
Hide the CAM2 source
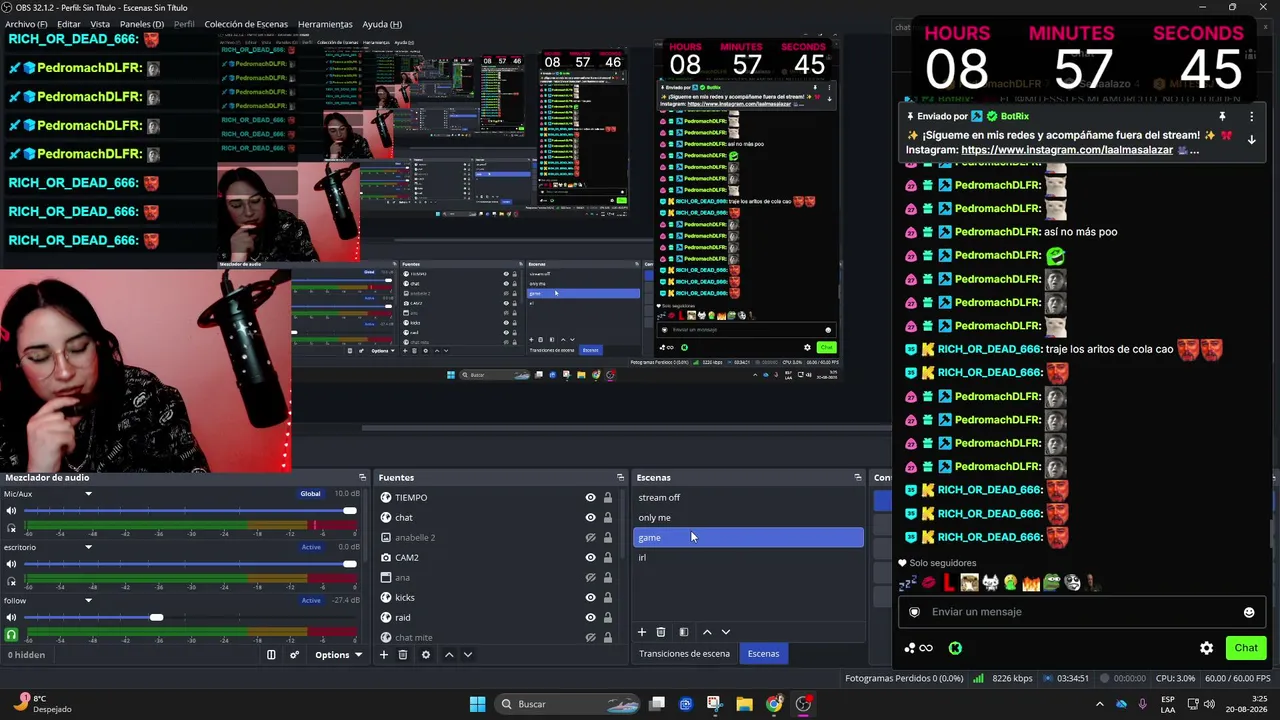[590, 558]
